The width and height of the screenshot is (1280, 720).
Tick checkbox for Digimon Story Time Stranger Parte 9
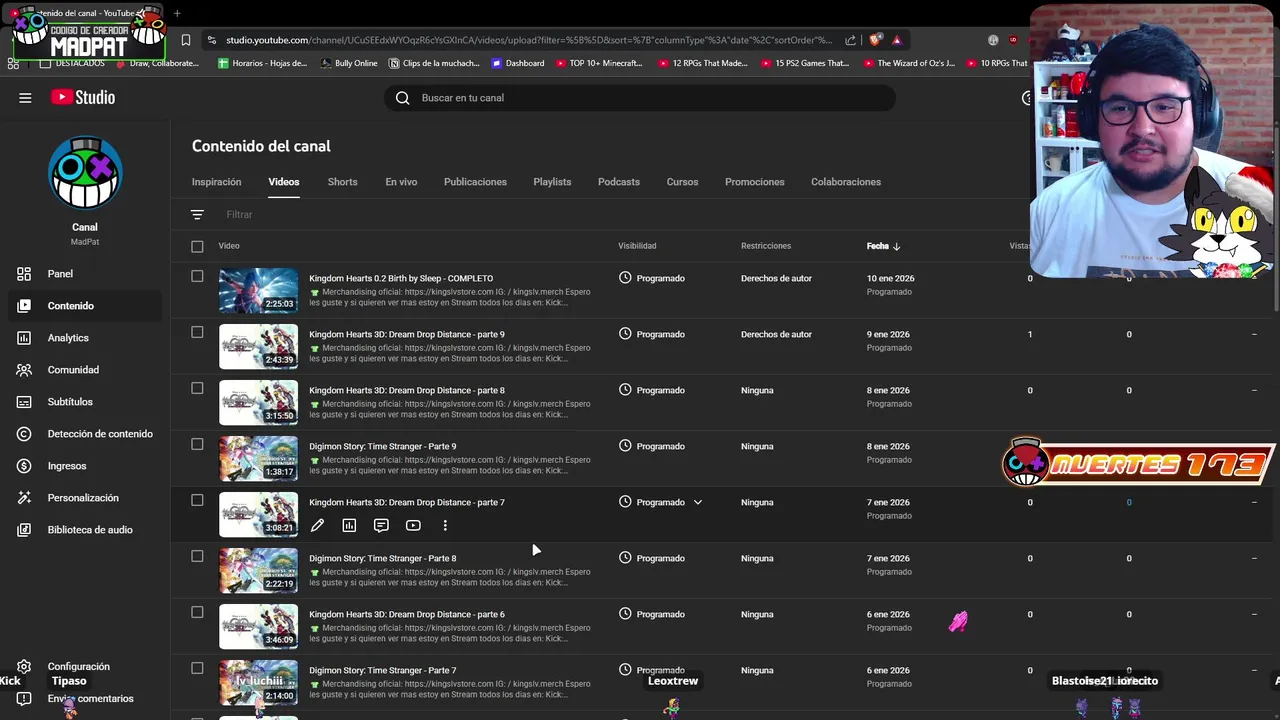coord(197,445)
